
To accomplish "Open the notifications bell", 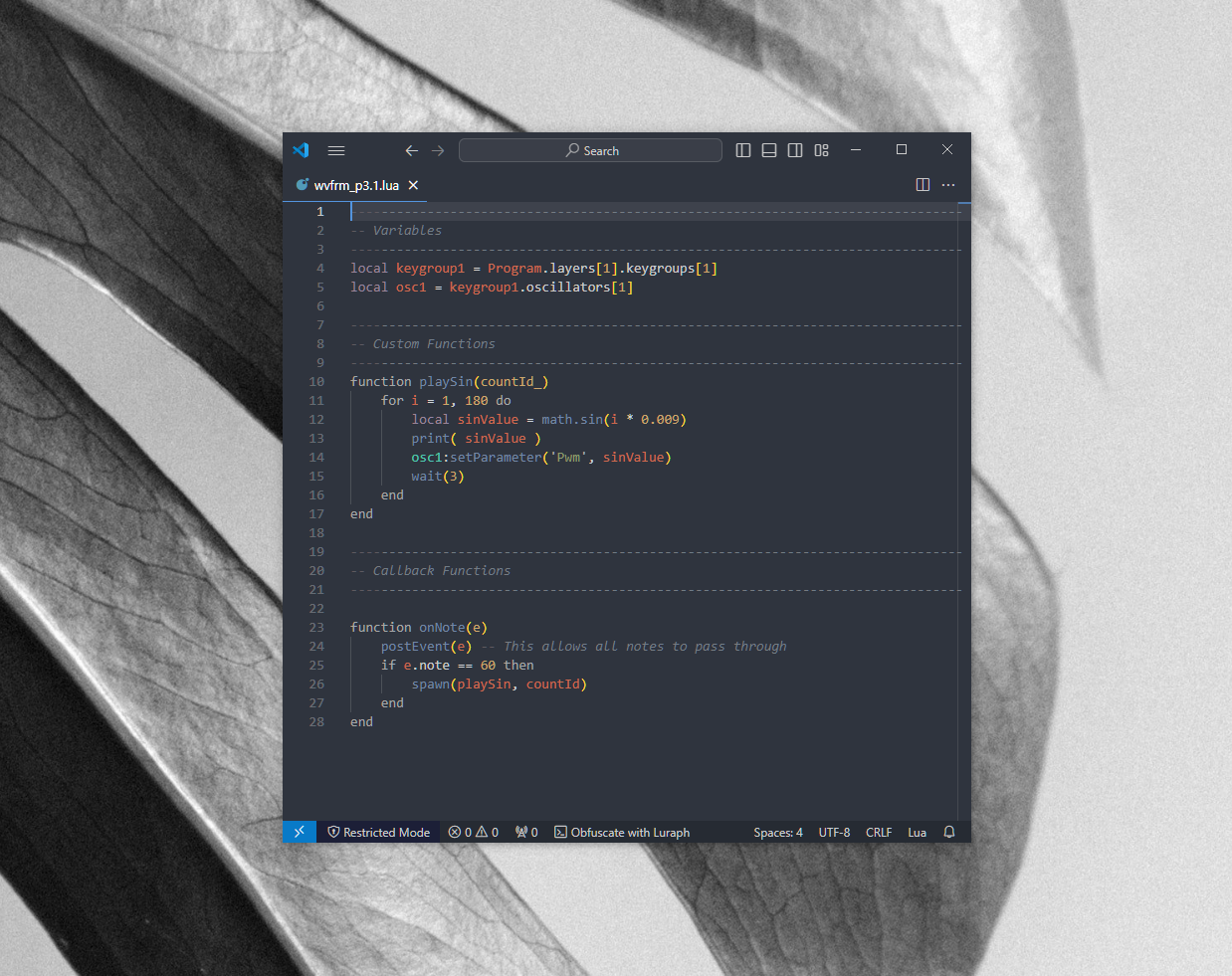I will coord(948,832).
